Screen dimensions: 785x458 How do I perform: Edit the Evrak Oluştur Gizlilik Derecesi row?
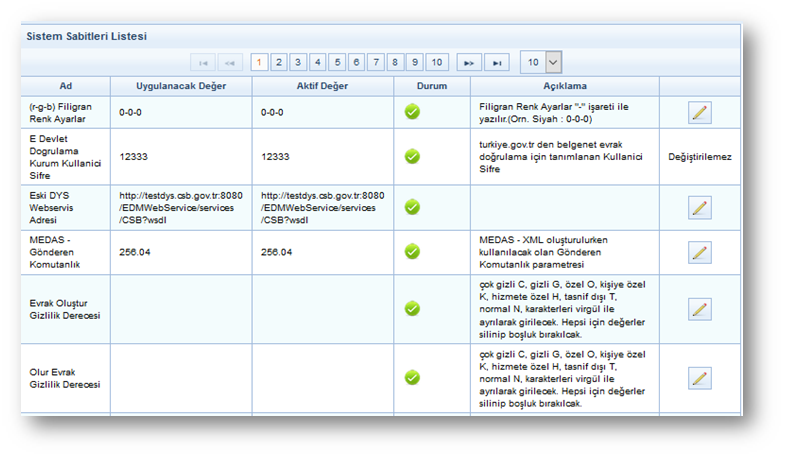(x=699, y=309)
